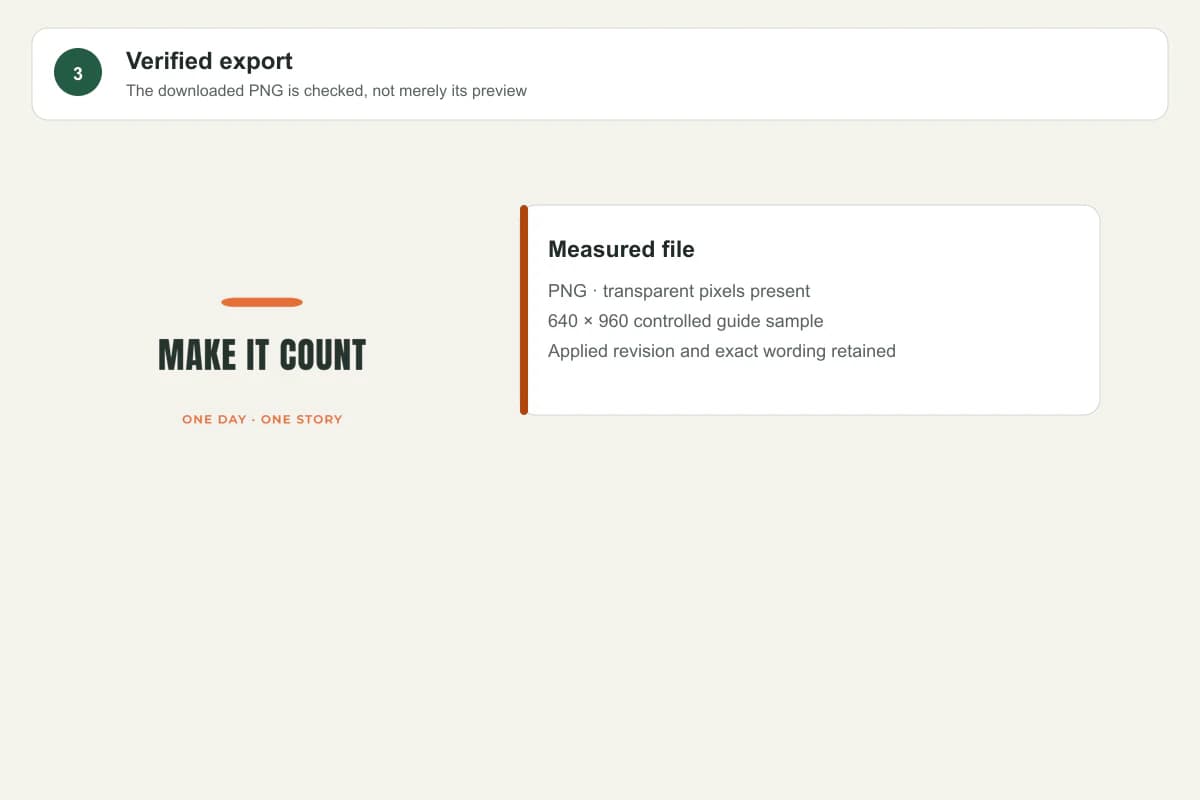Viewport: 1200px width, 800px height.
Task: Click the 'MAKE IT COUNT' headline in the preview
Action: pos(262,355)
